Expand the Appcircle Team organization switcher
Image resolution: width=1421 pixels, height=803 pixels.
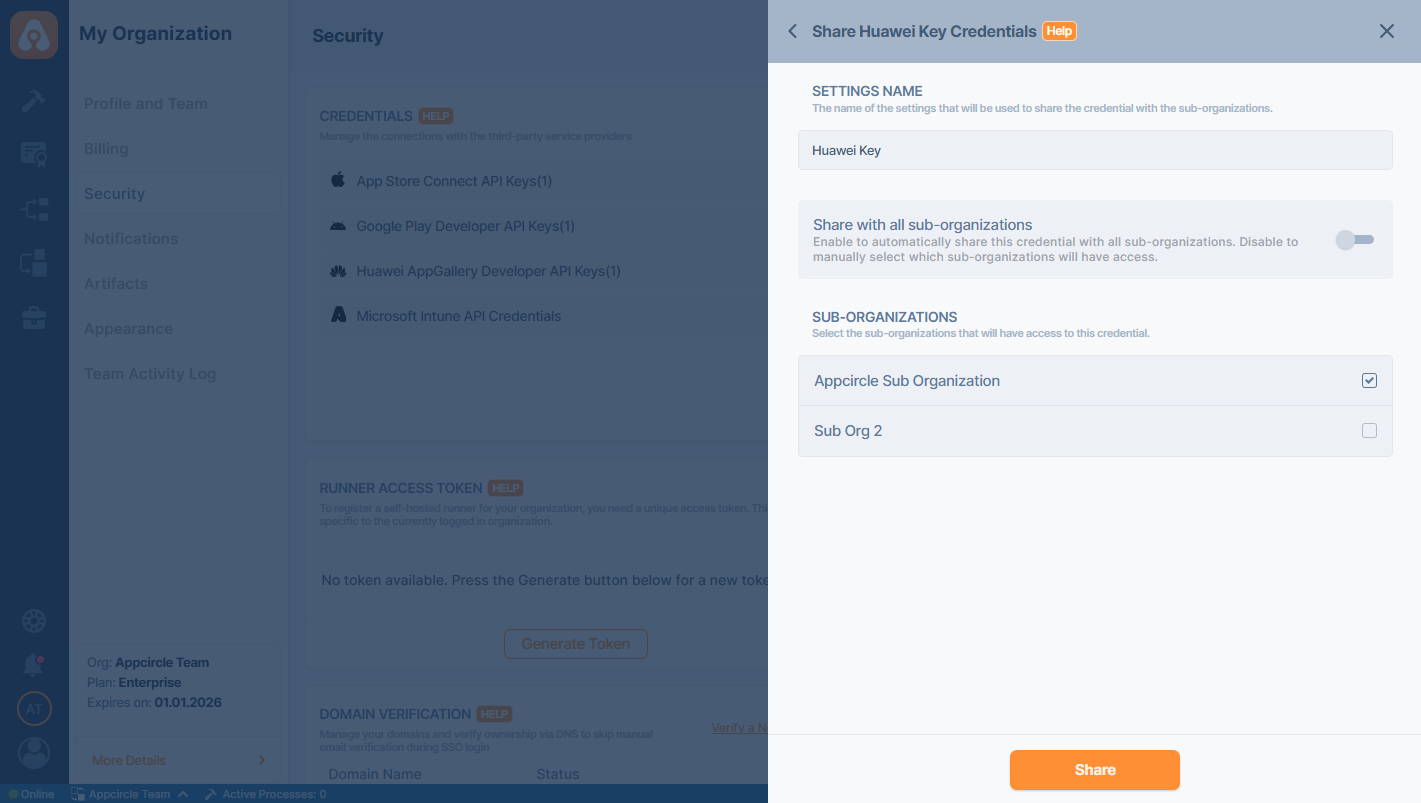click(130, 794)
